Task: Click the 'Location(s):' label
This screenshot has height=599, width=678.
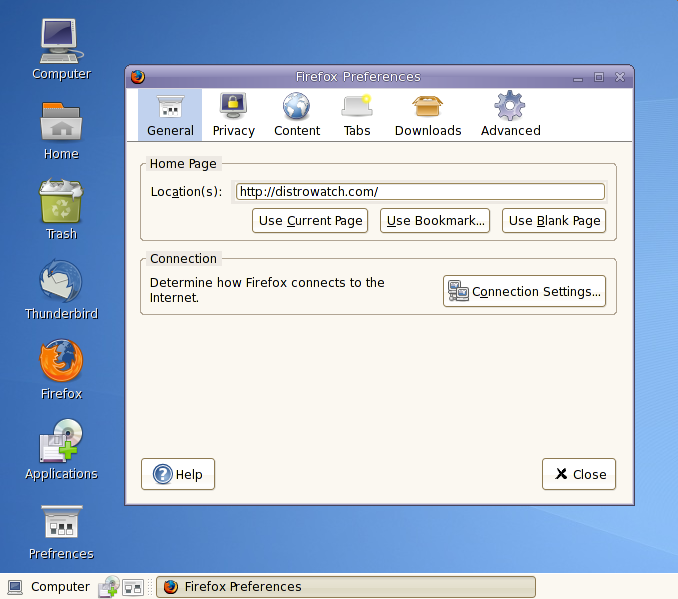Action: (186, 192)
